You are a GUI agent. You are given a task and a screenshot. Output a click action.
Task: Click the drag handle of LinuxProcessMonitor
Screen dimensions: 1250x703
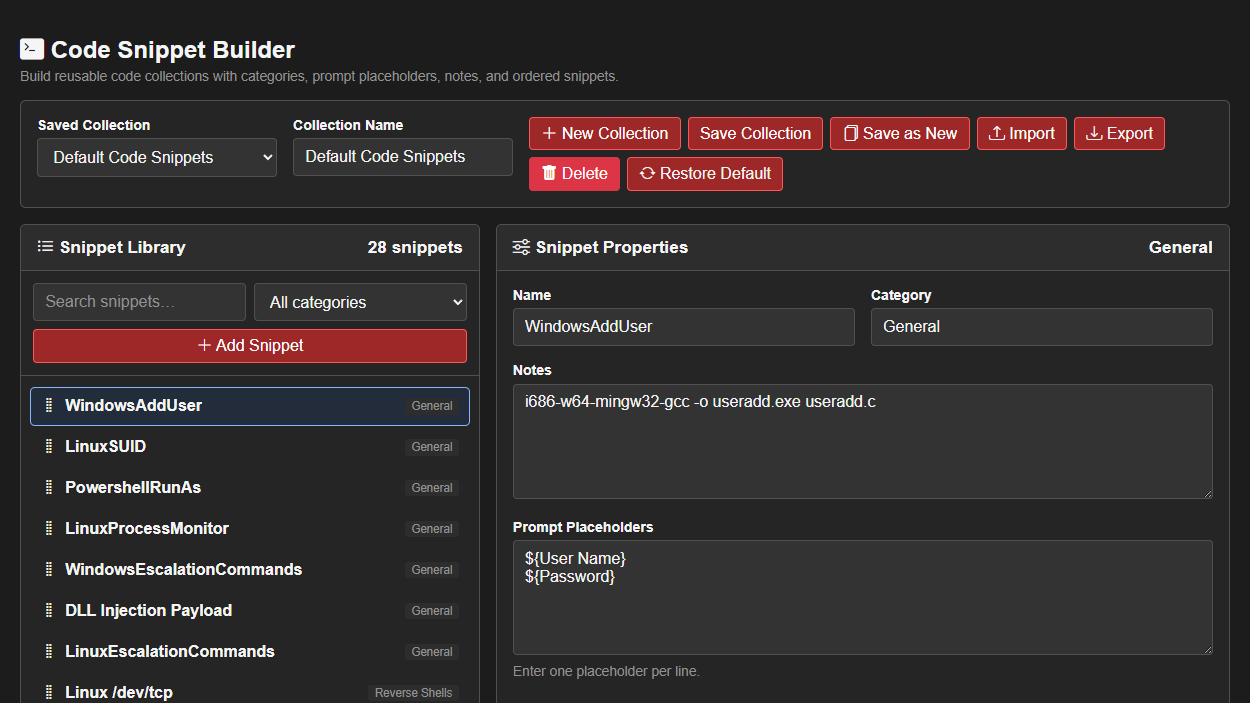tap(49, 529)
